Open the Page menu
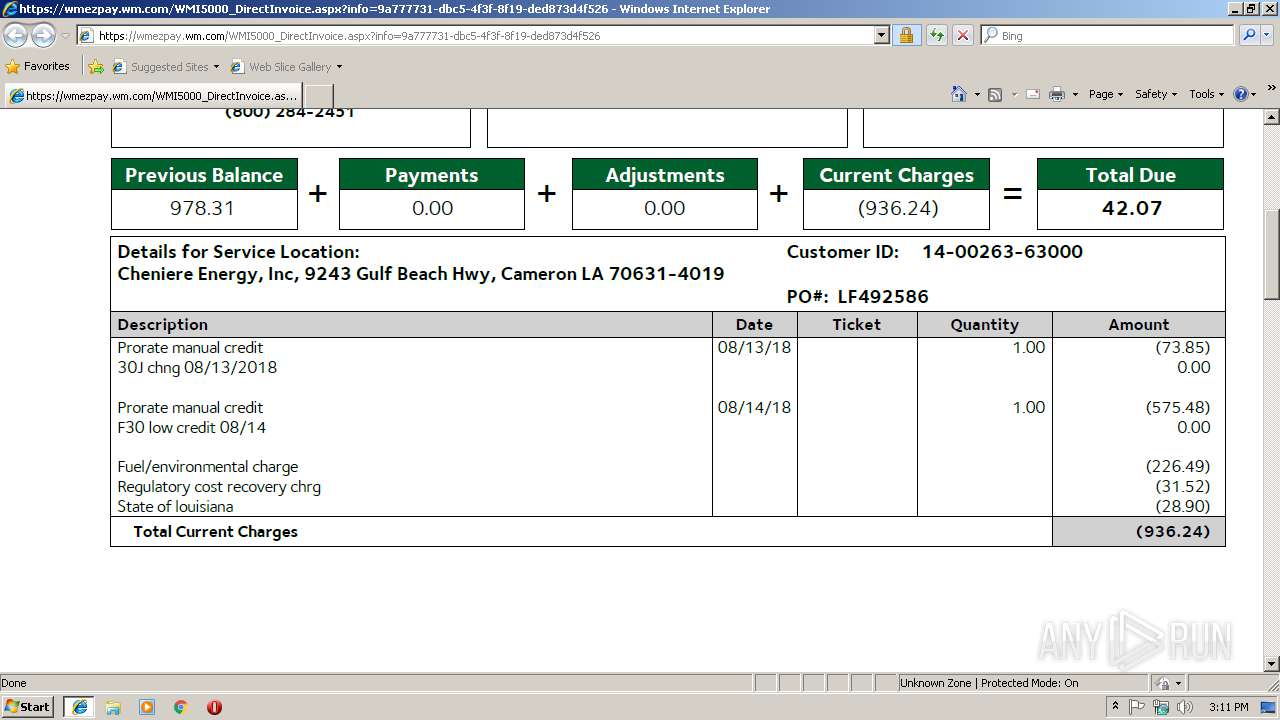 [x=1105, y=94]
